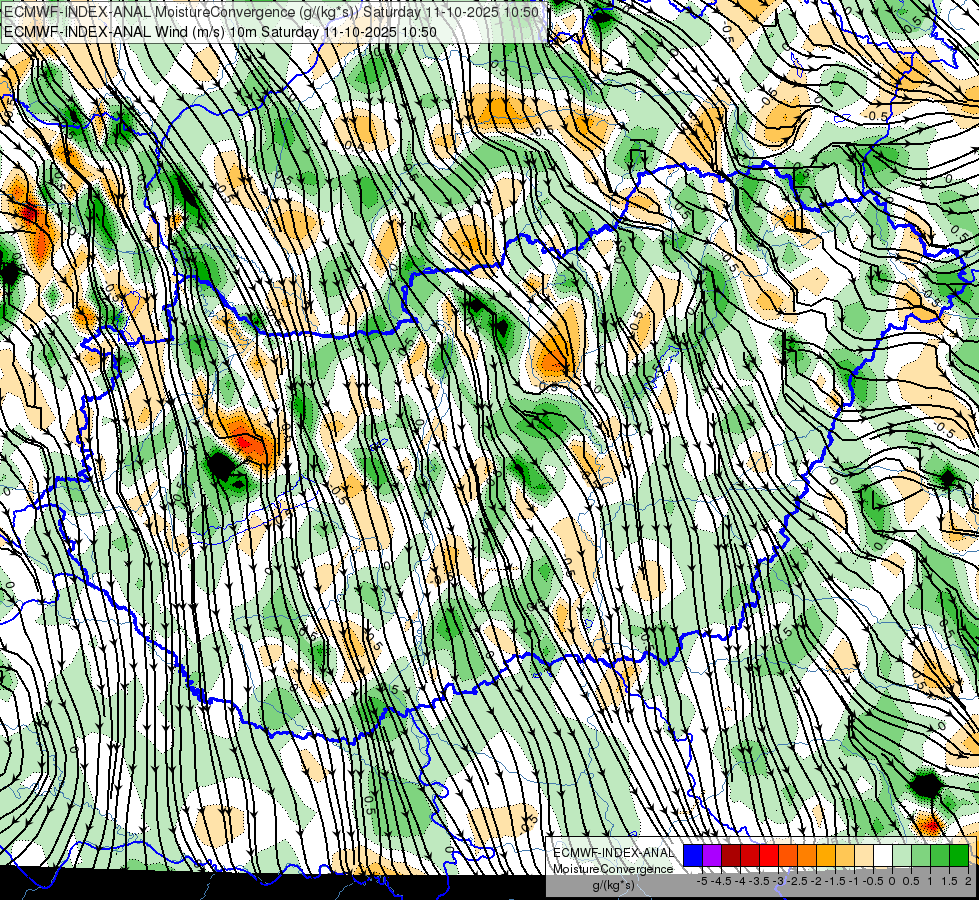
Task: Click the 0 tick label on the legend
Action: (x=892, y=881)
